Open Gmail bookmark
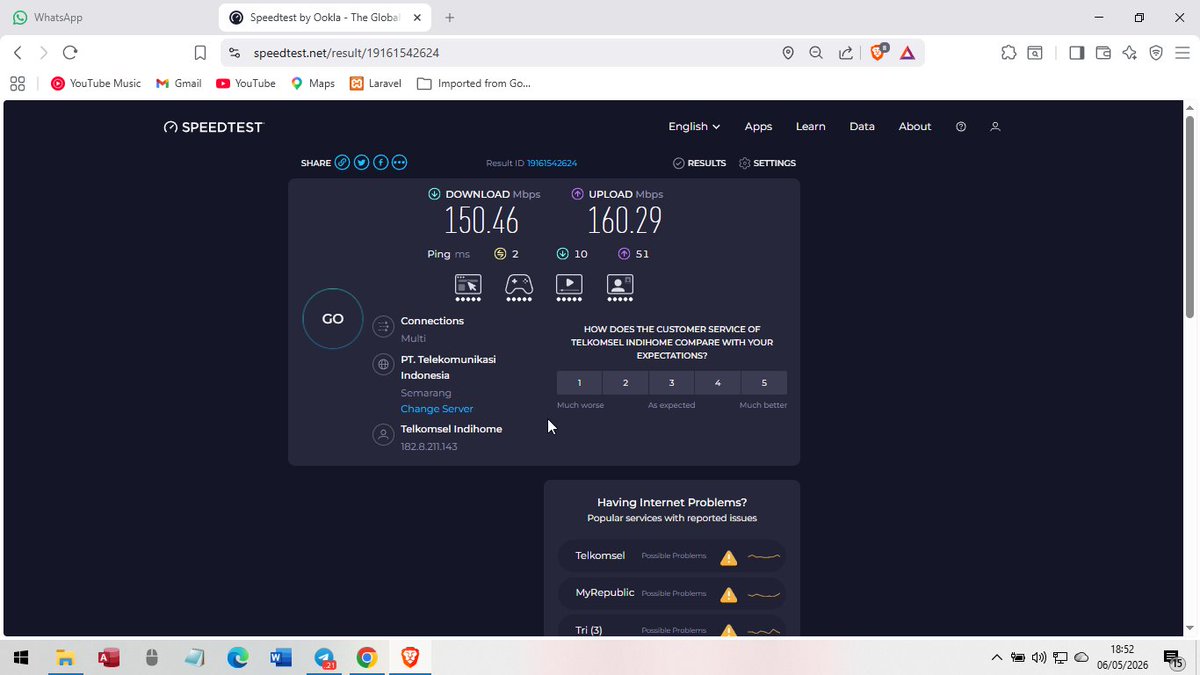Viewport: 1200px width, 675px height. (x=179, y=84)
